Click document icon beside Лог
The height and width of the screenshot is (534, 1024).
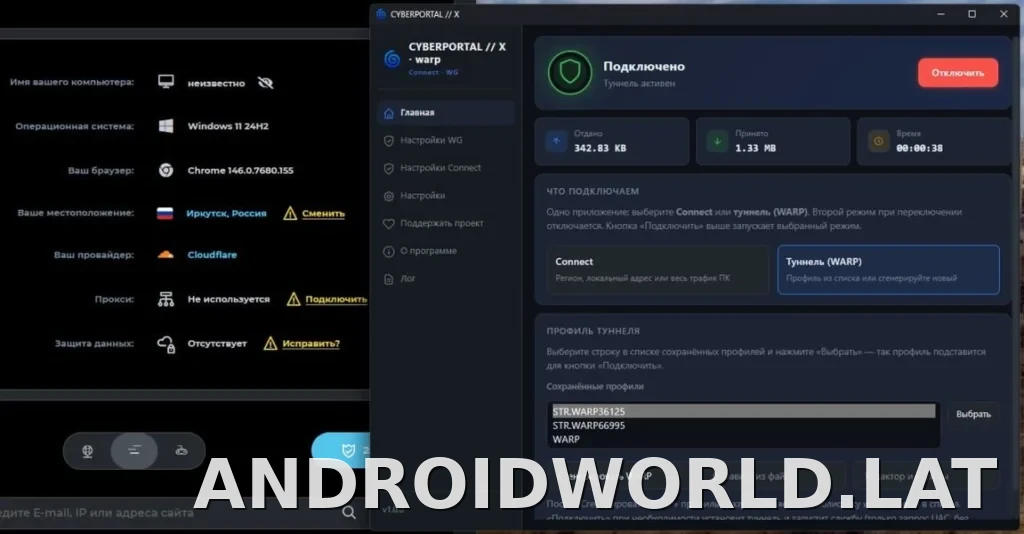[389, 279]
